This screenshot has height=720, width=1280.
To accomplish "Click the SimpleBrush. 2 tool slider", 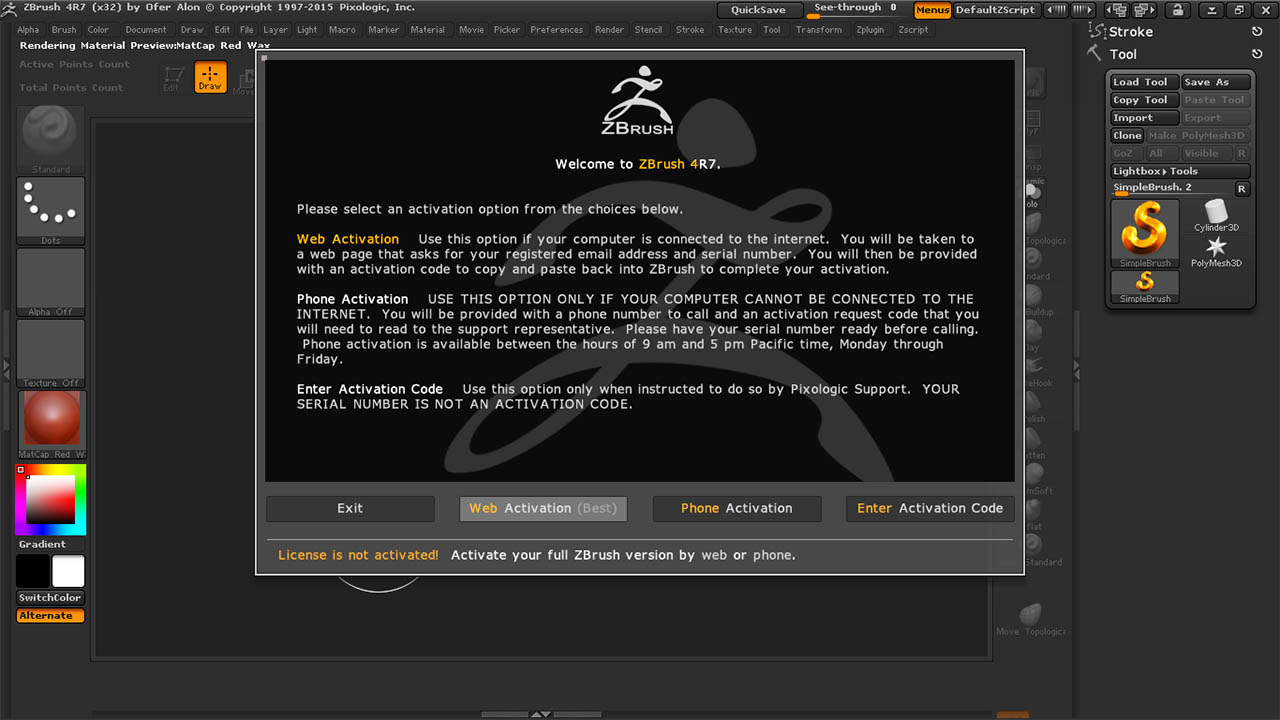I will pyautogui.click(x=1172, y=189).
